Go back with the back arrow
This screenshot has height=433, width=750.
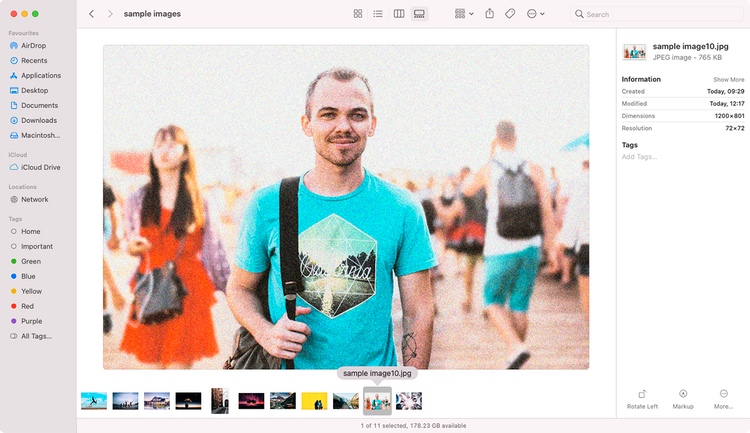(91, 14)
